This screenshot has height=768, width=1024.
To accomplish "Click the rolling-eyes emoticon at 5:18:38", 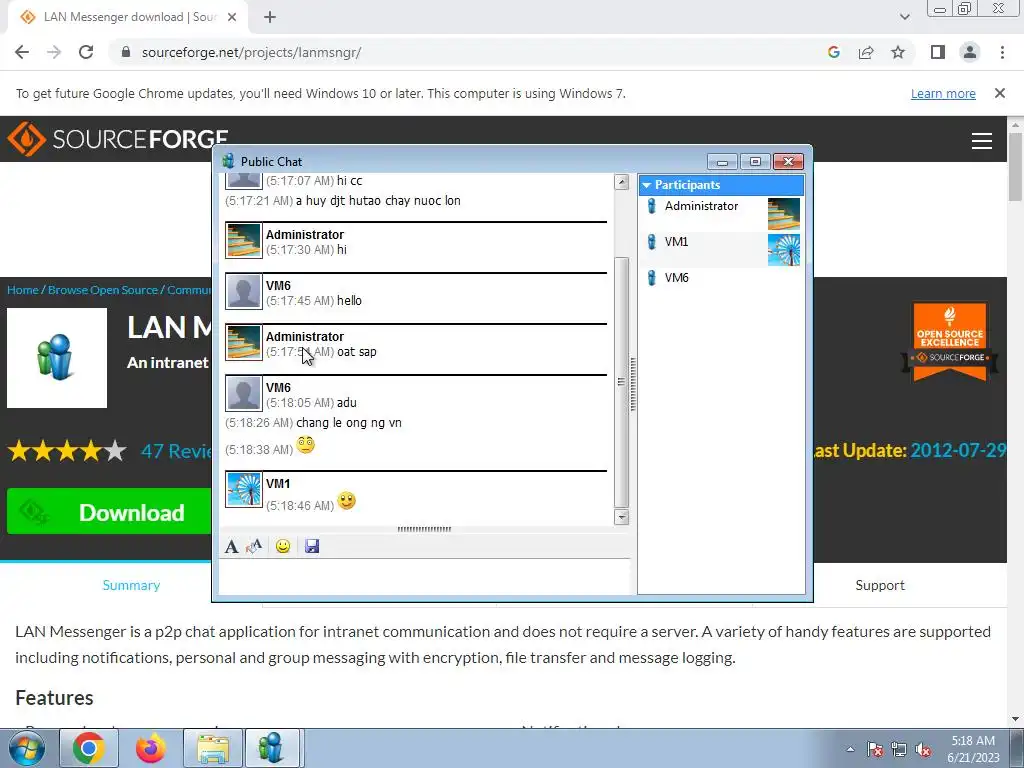I will (306, 445).
